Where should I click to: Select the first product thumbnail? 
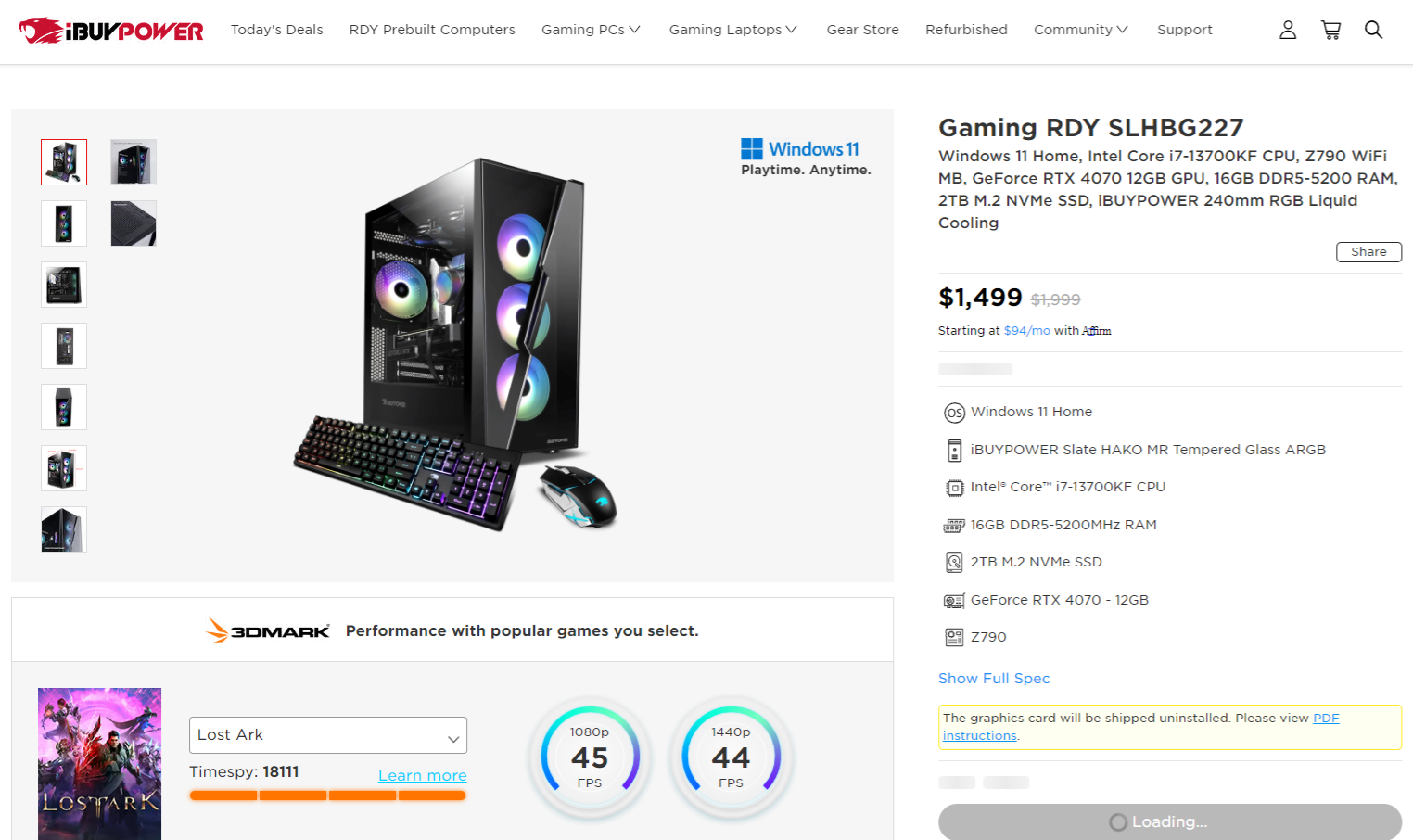(x=64, y=162)
